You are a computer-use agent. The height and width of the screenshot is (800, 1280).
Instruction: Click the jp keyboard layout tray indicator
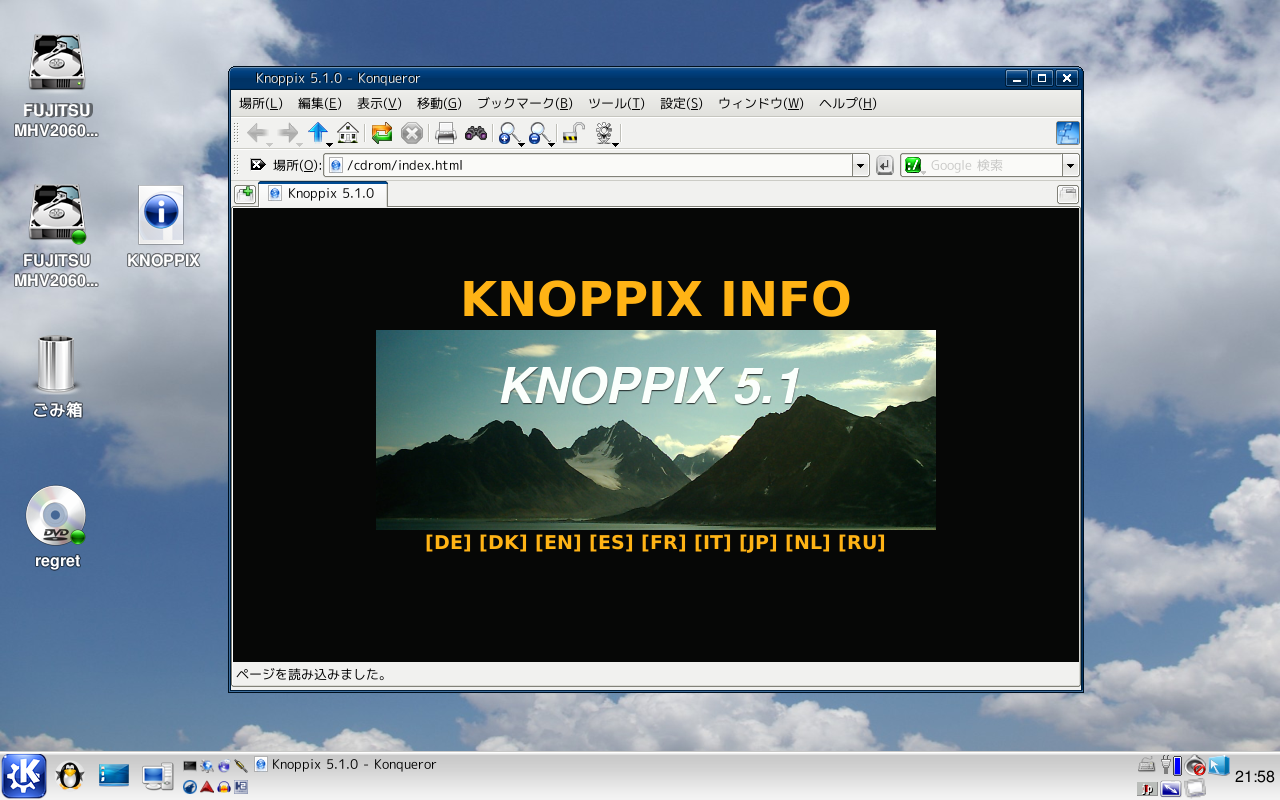[x=1147, y=789]
